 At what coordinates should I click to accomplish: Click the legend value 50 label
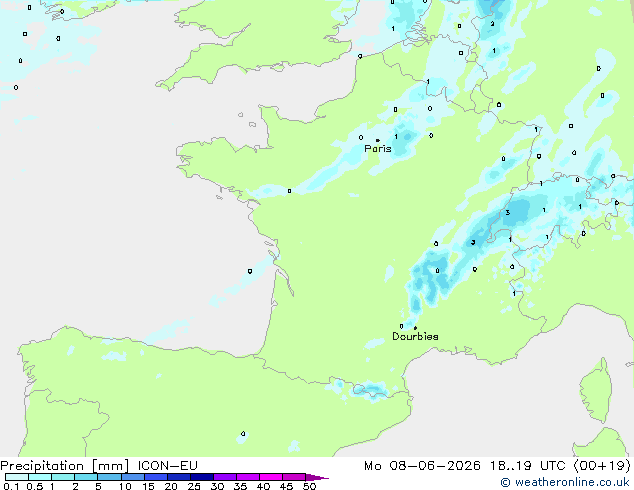309,486
